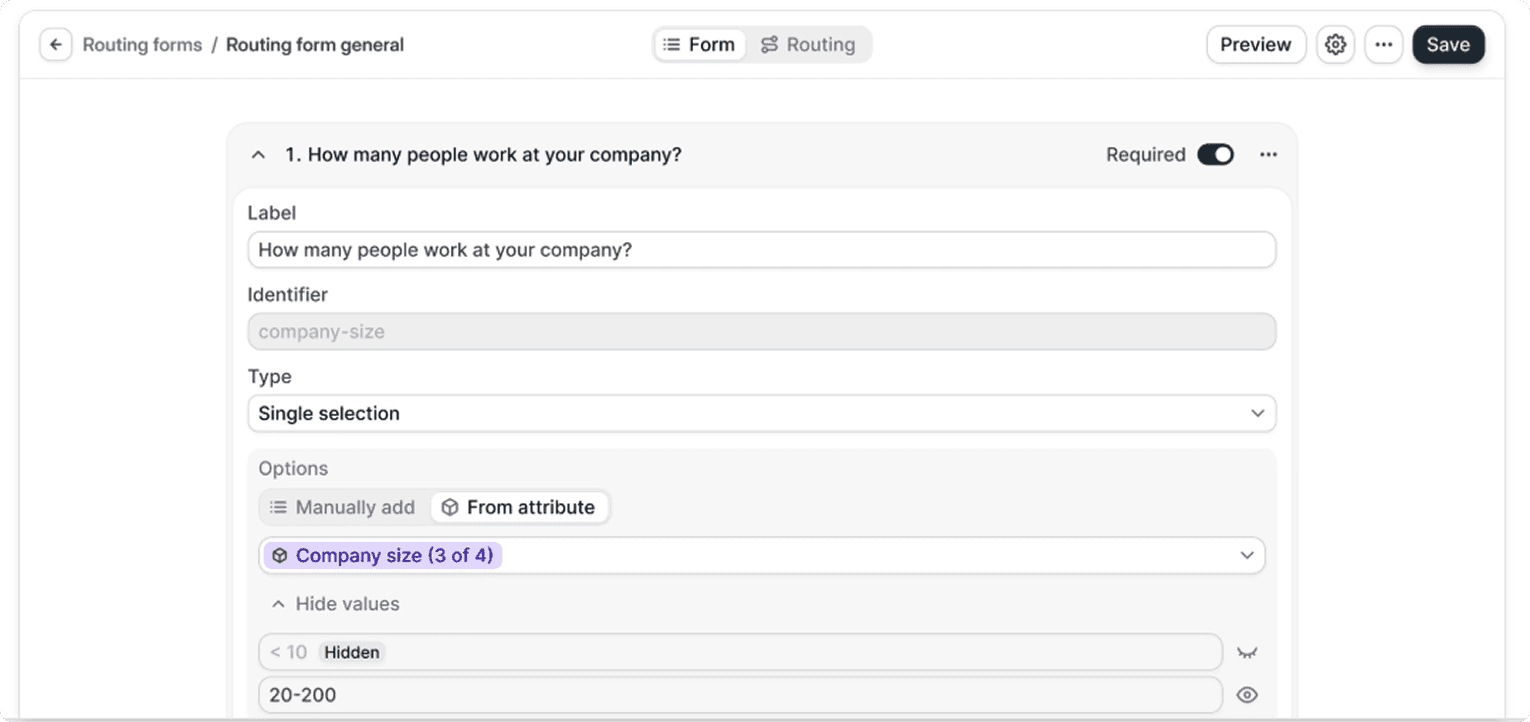This screenshot has height=722, width=1530.
Task: Collapse question 1 with the chevron
Action: (258, 155)
